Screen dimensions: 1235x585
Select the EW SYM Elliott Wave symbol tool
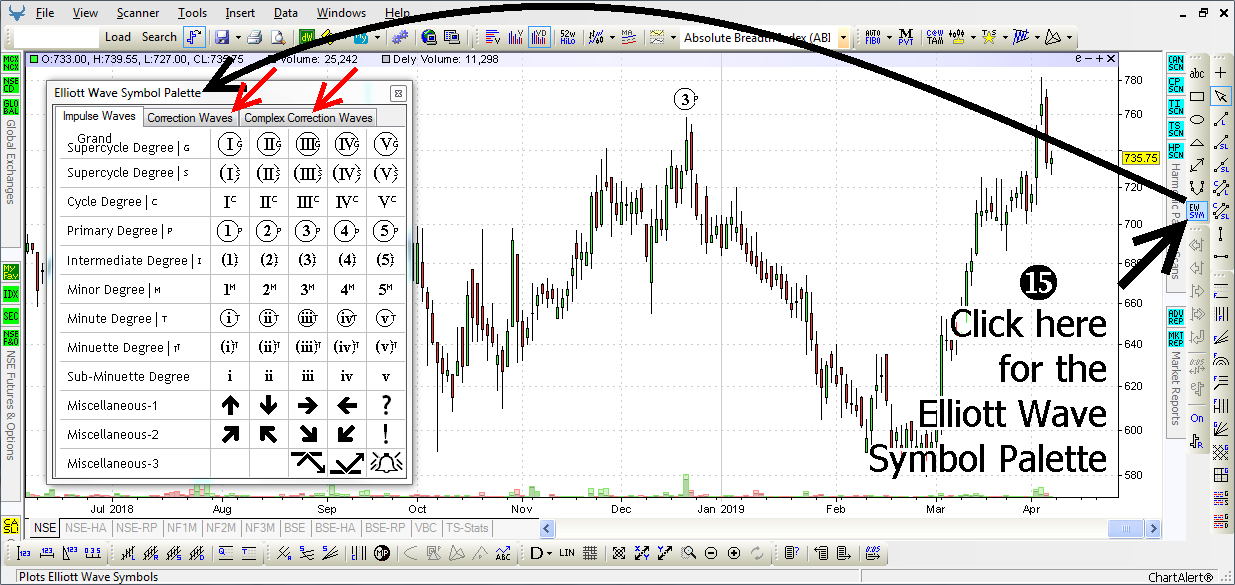point(1197,210)
